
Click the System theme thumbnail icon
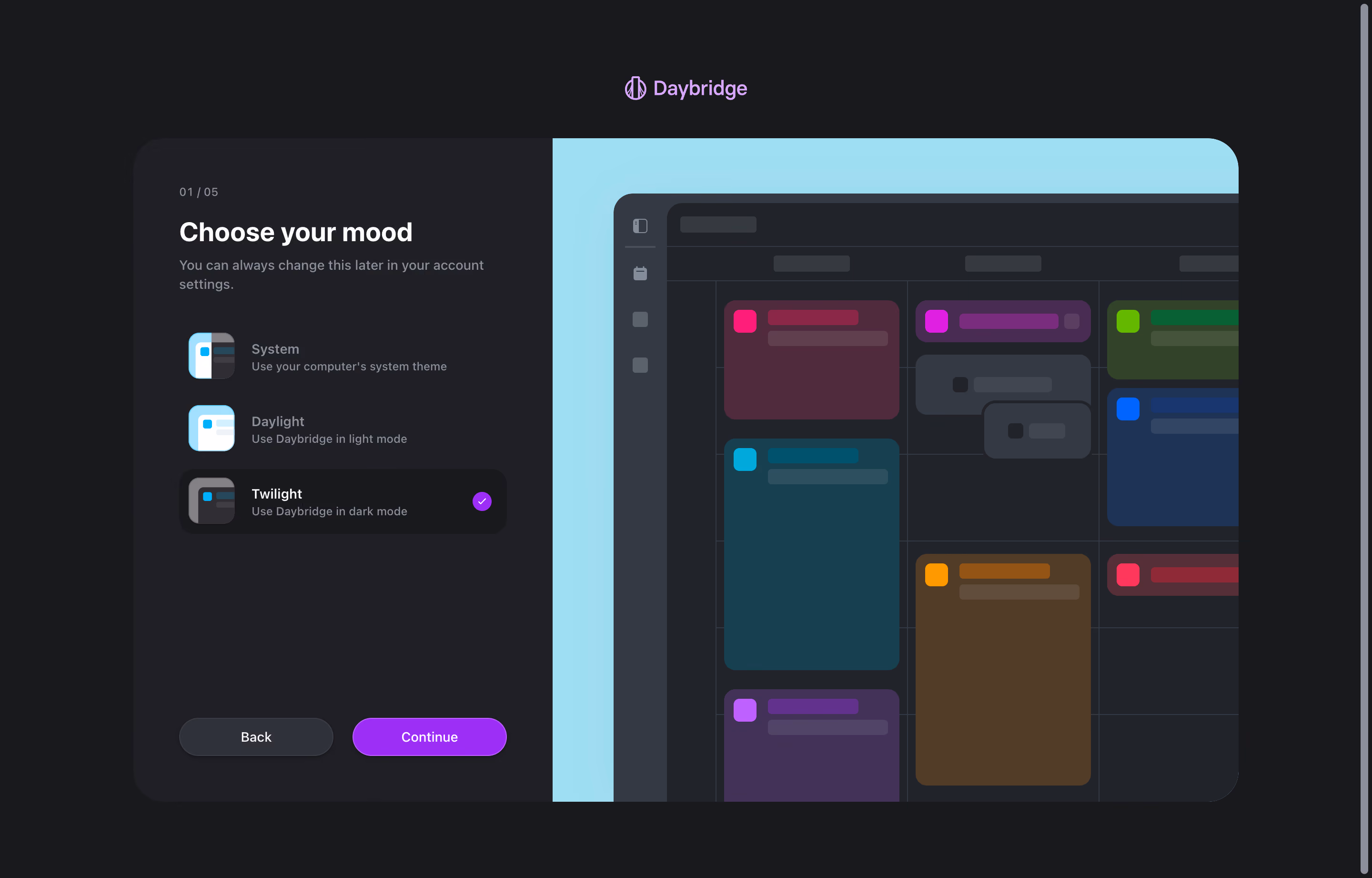coord(212,356)
